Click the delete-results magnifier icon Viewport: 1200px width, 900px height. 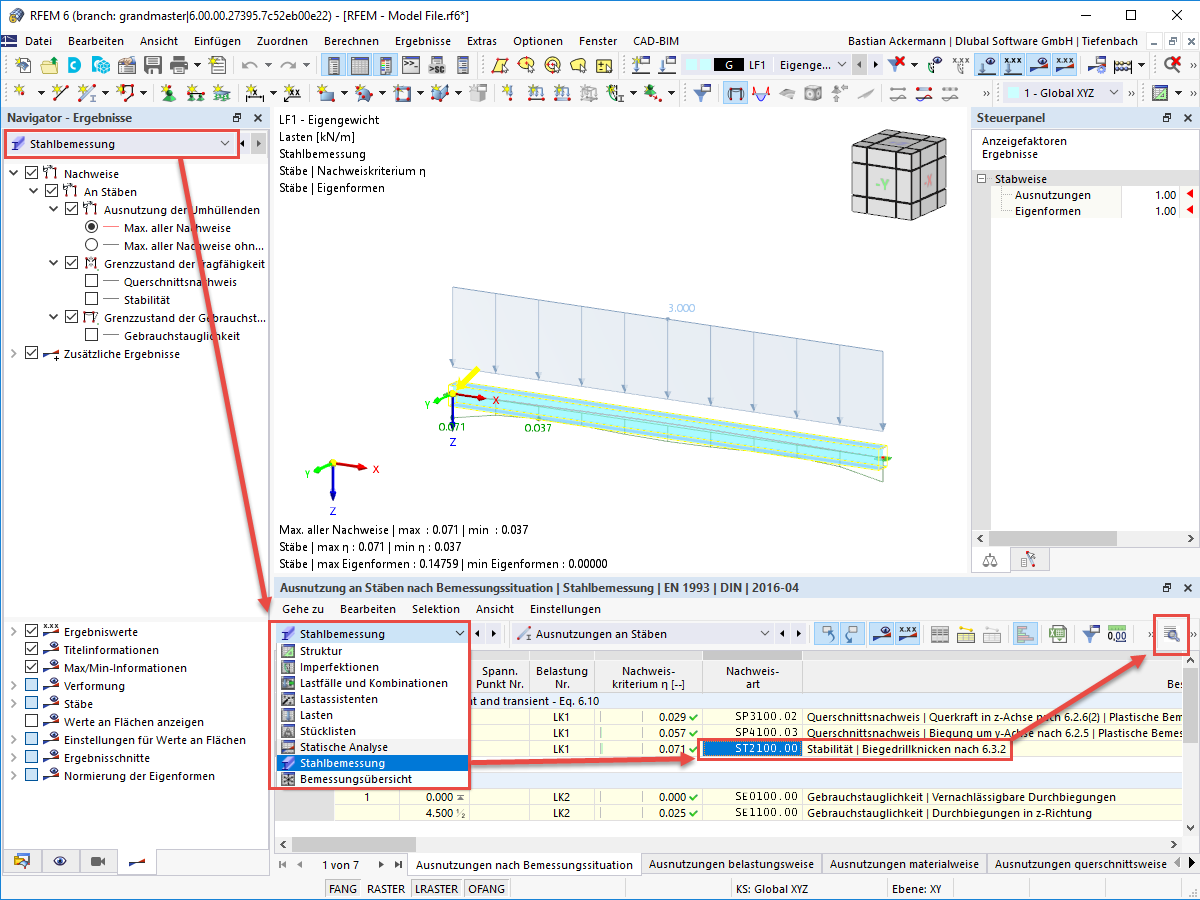click(x=1172, y=65)
